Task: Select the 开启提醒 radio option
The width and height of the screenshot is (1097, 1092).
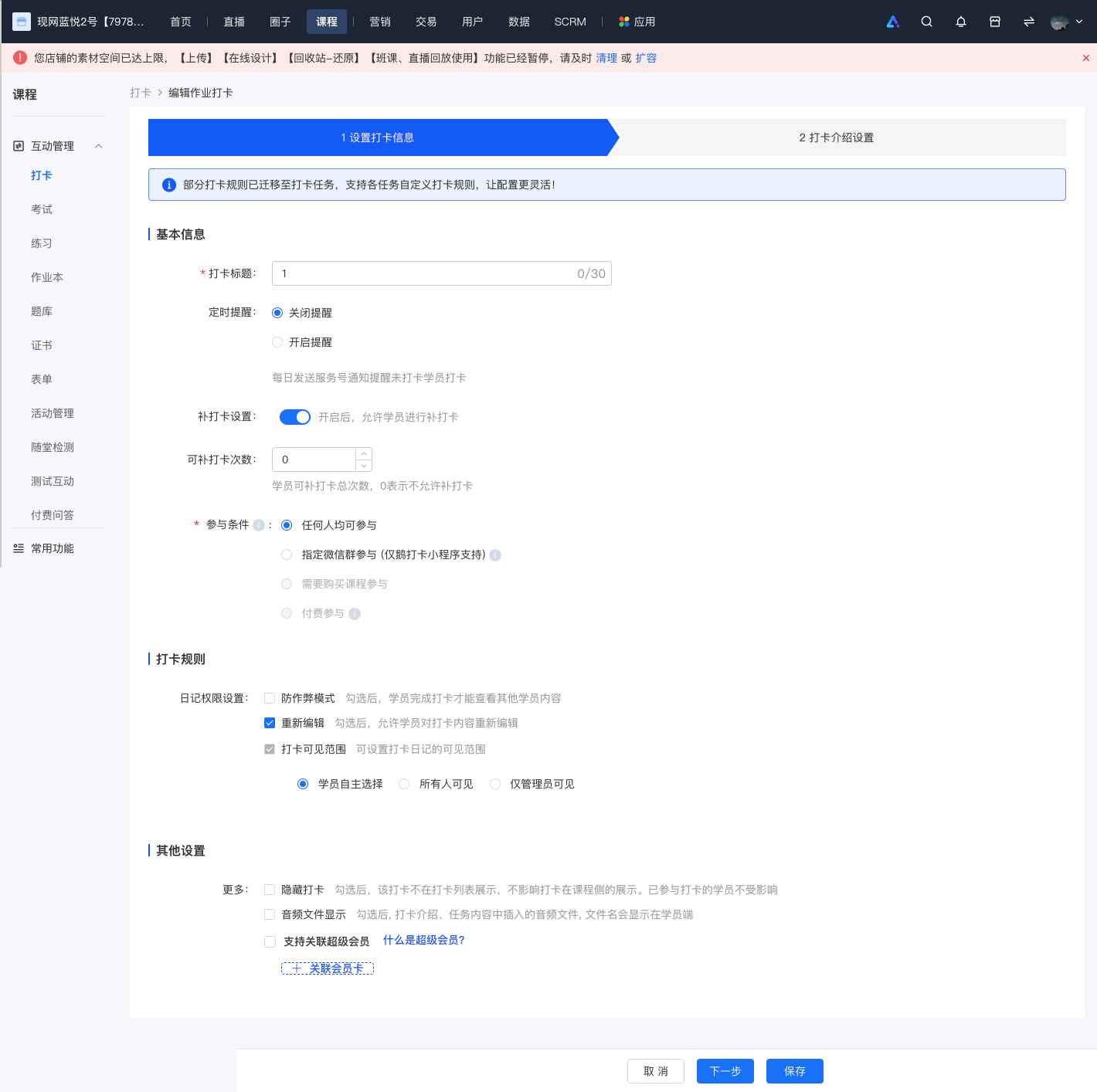Action: [277, 342]
